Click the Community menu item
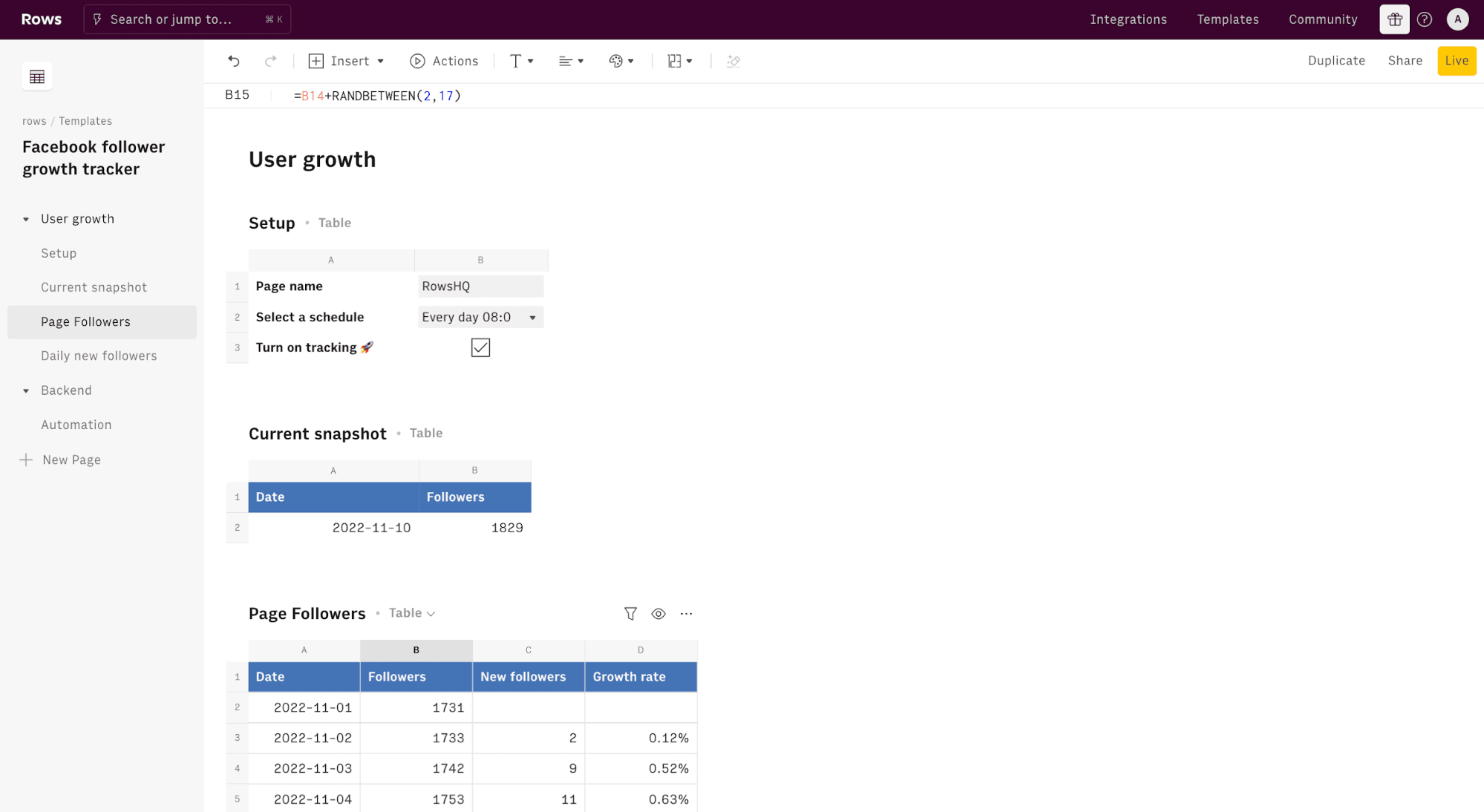Screen dimensions: 1484x812 (x=1323, y=19)
